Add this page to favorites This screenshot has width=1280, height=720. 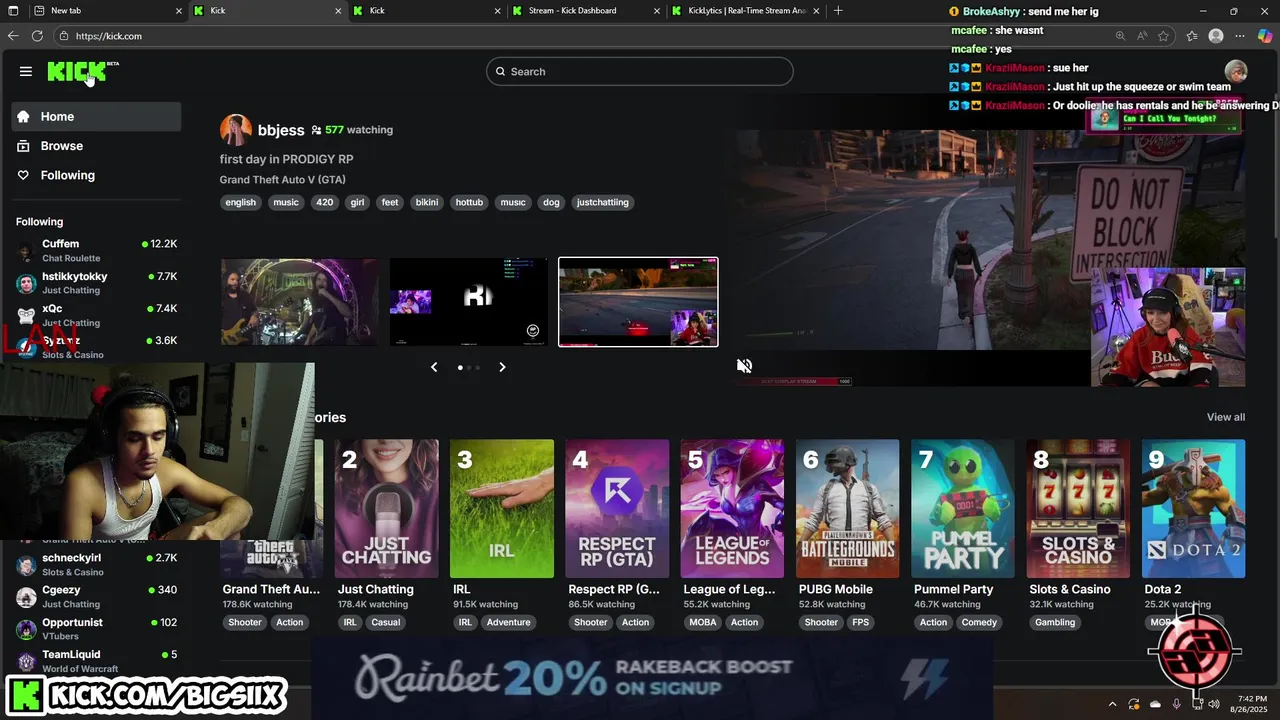coord(1164,36)
